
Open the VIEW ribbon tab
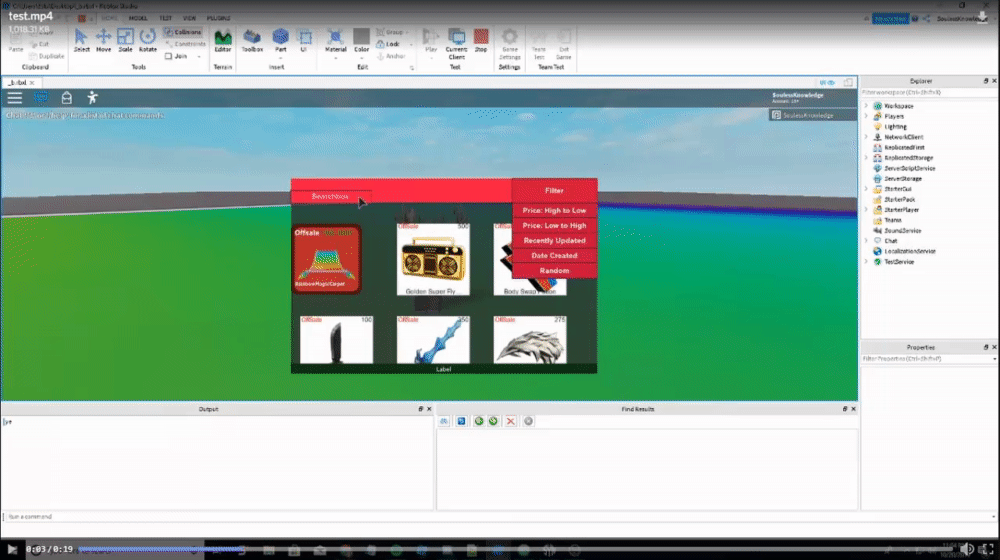189,18
